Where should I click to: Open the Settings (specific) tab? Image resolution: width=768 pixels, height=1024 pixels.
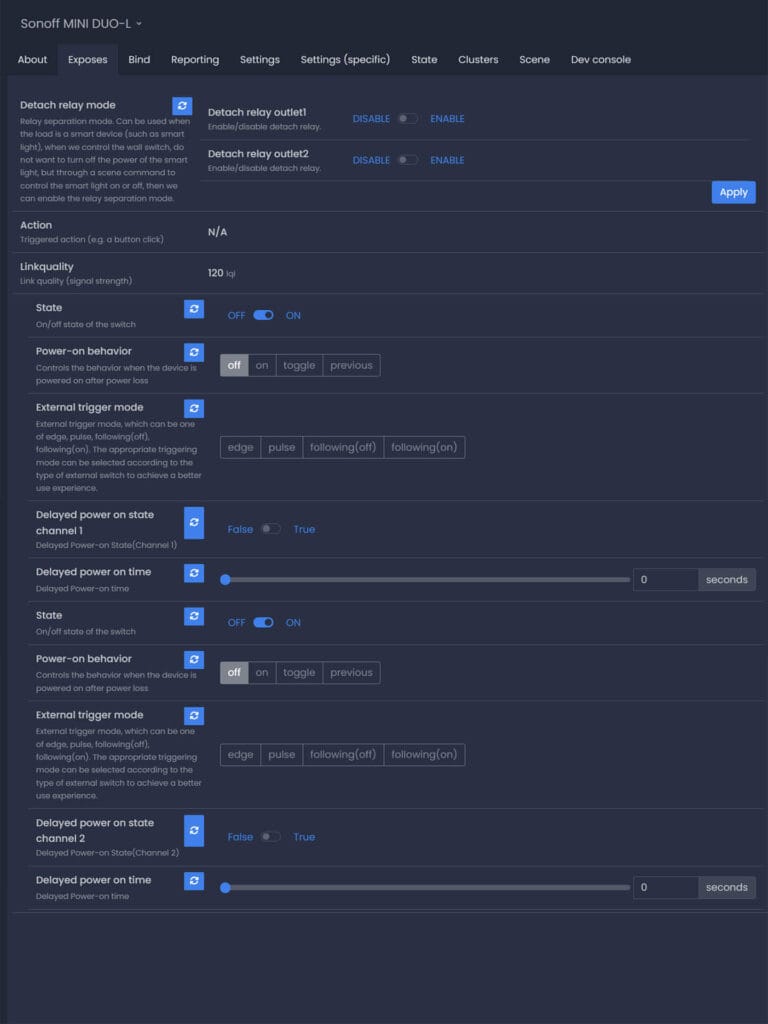click(x=345, y=60)
